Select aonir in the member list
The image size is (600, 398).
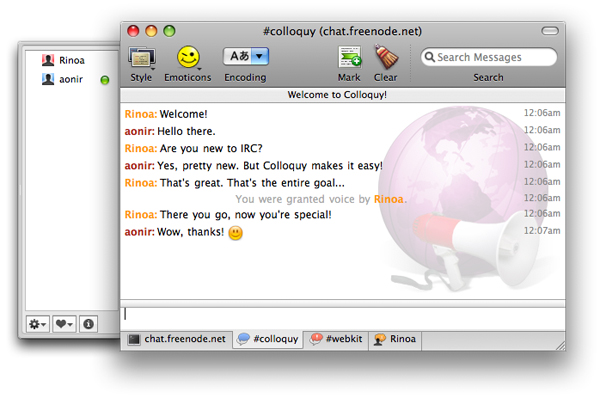point(72,79)
